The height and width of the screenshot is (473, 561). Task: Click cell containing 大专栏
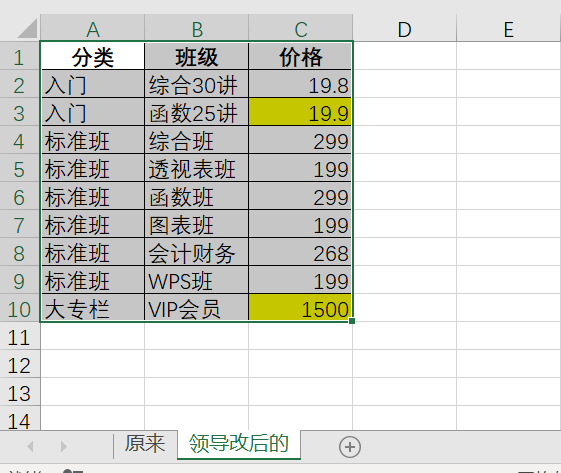93,308
